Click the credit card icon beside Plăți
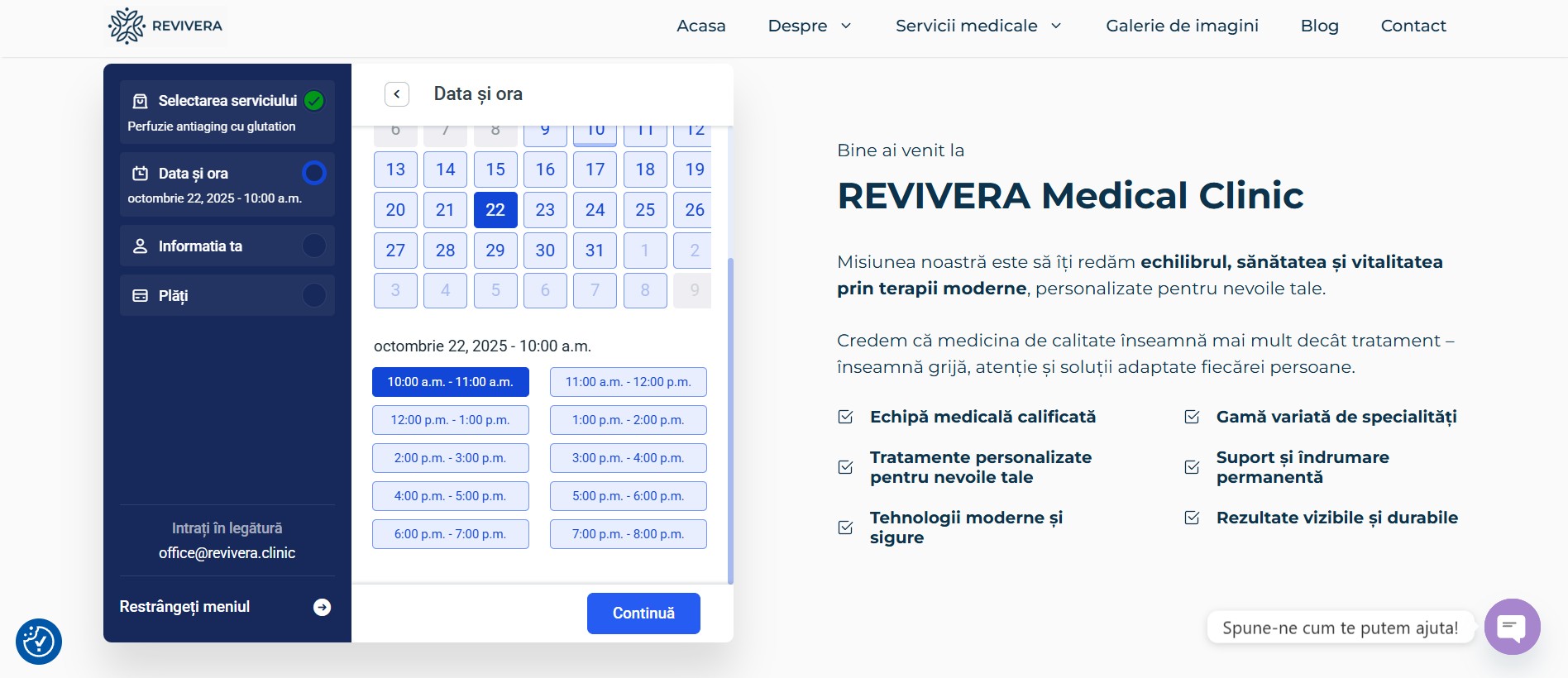 pos(141,296)
